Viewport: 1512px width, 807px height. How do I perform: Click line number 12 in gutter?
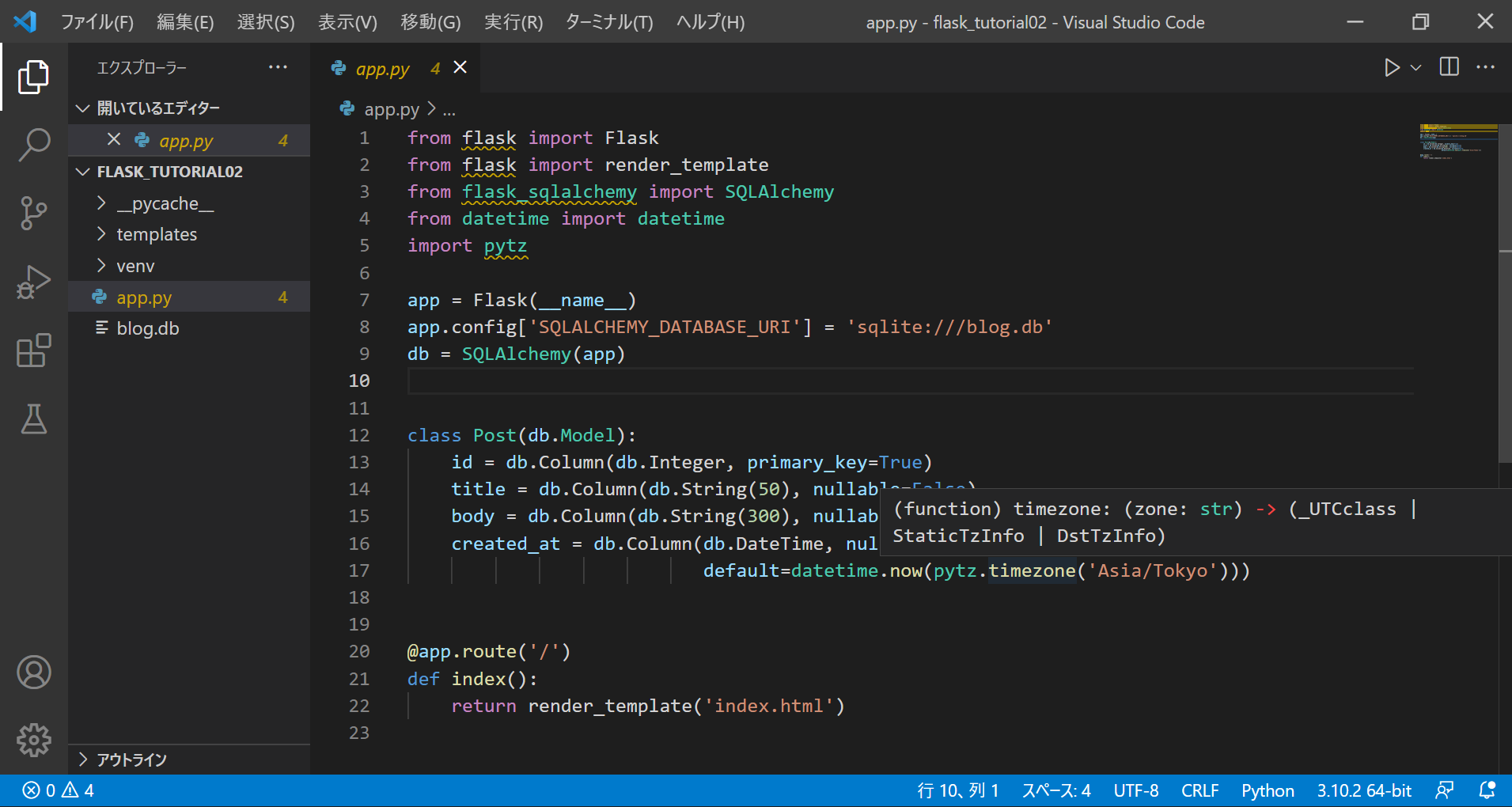point(359,435)
